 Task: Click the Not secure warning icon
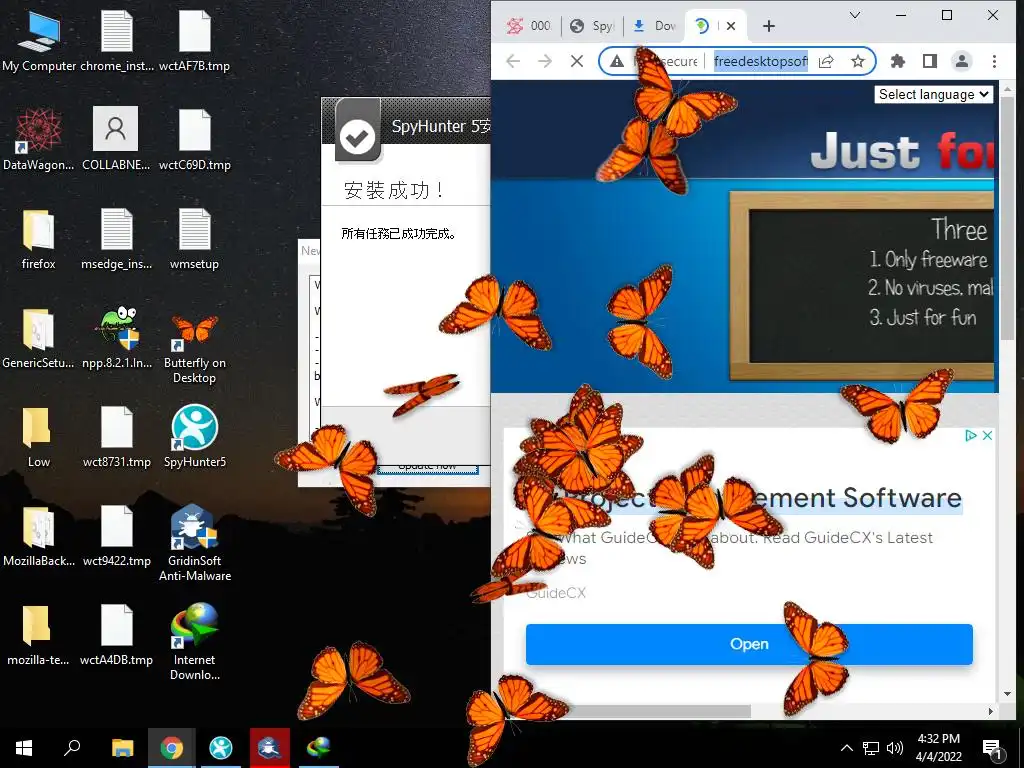pyautogui.click(x=617, y=61)
